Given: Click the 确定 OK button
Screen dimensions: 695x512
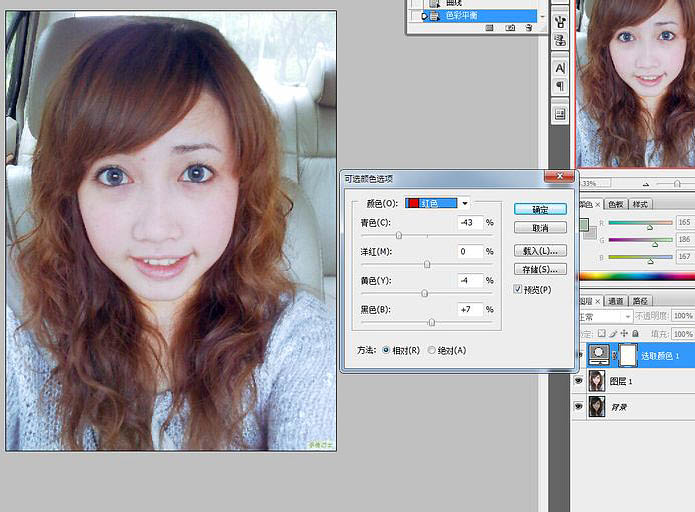Looking at the screenshot, I should coord(540,209).
